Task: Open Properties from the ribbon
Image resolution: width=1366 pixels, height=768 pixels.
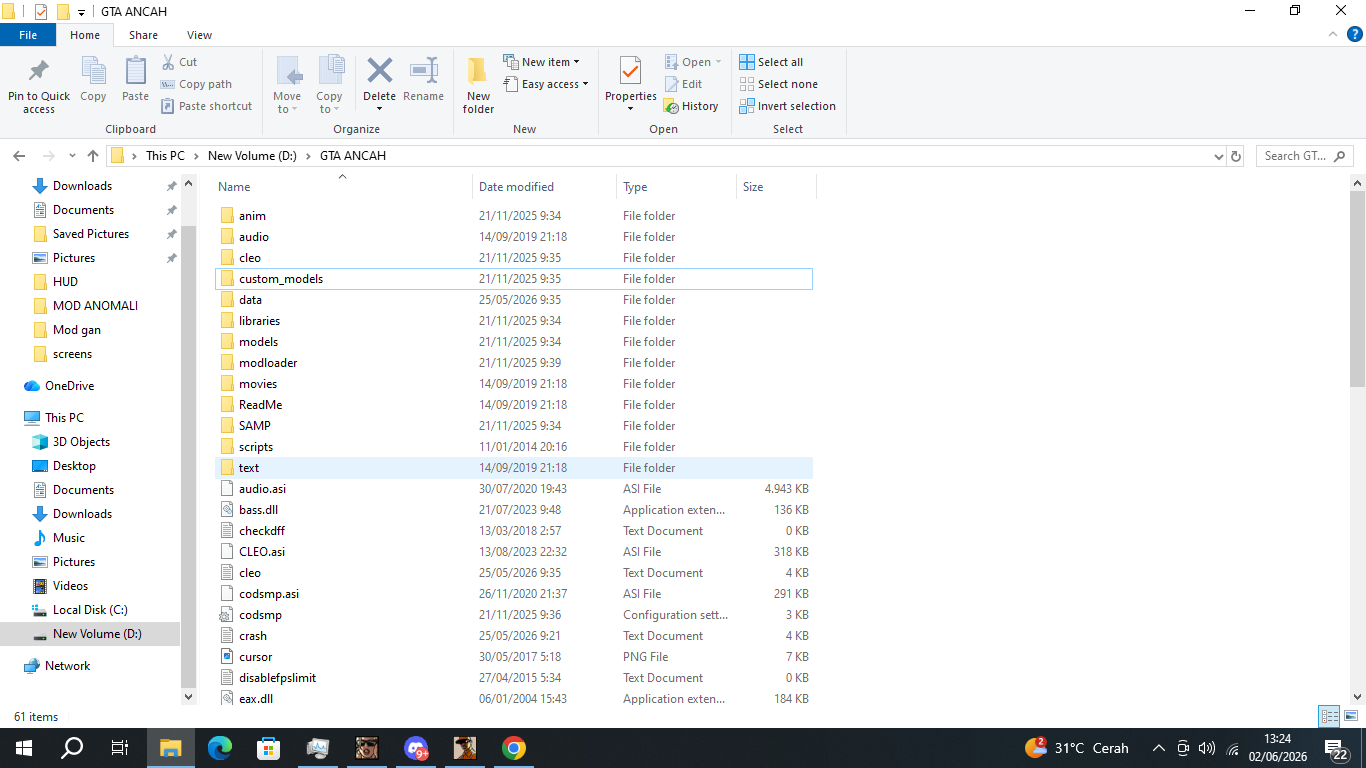Action: pos(630,84)
